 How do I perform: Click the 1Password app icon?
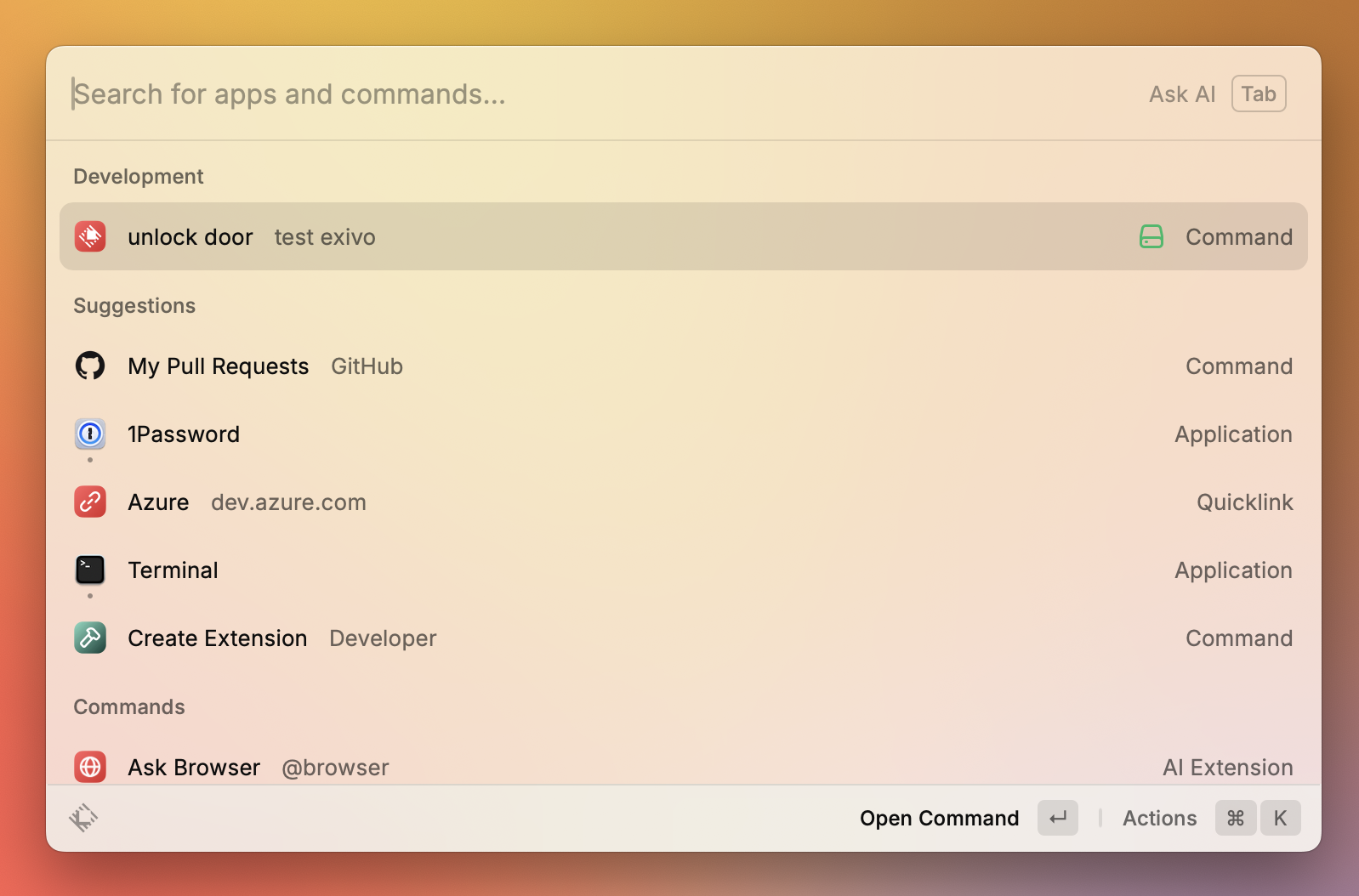coord(90,434)
